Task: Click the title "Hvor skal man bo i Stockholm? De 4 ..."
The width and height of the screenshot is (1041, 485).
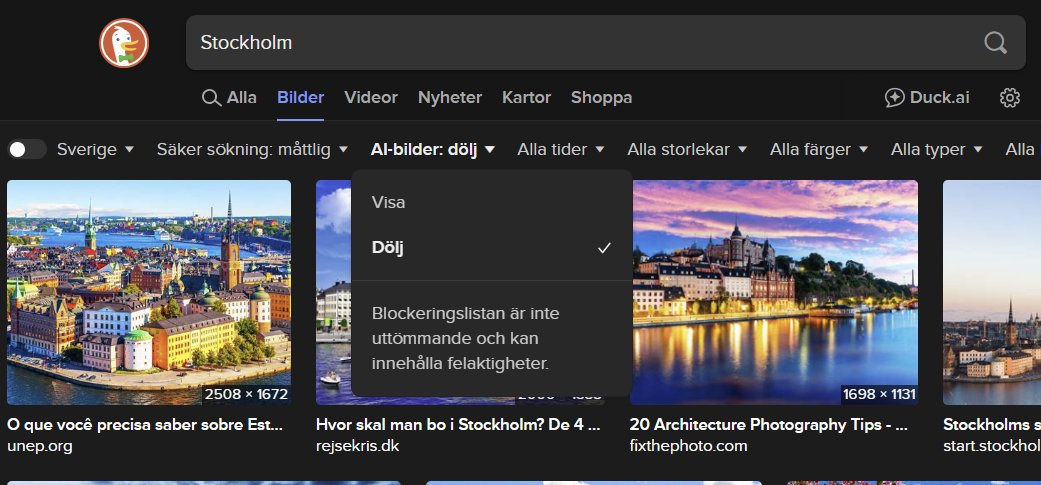Action: coord(458,425)
